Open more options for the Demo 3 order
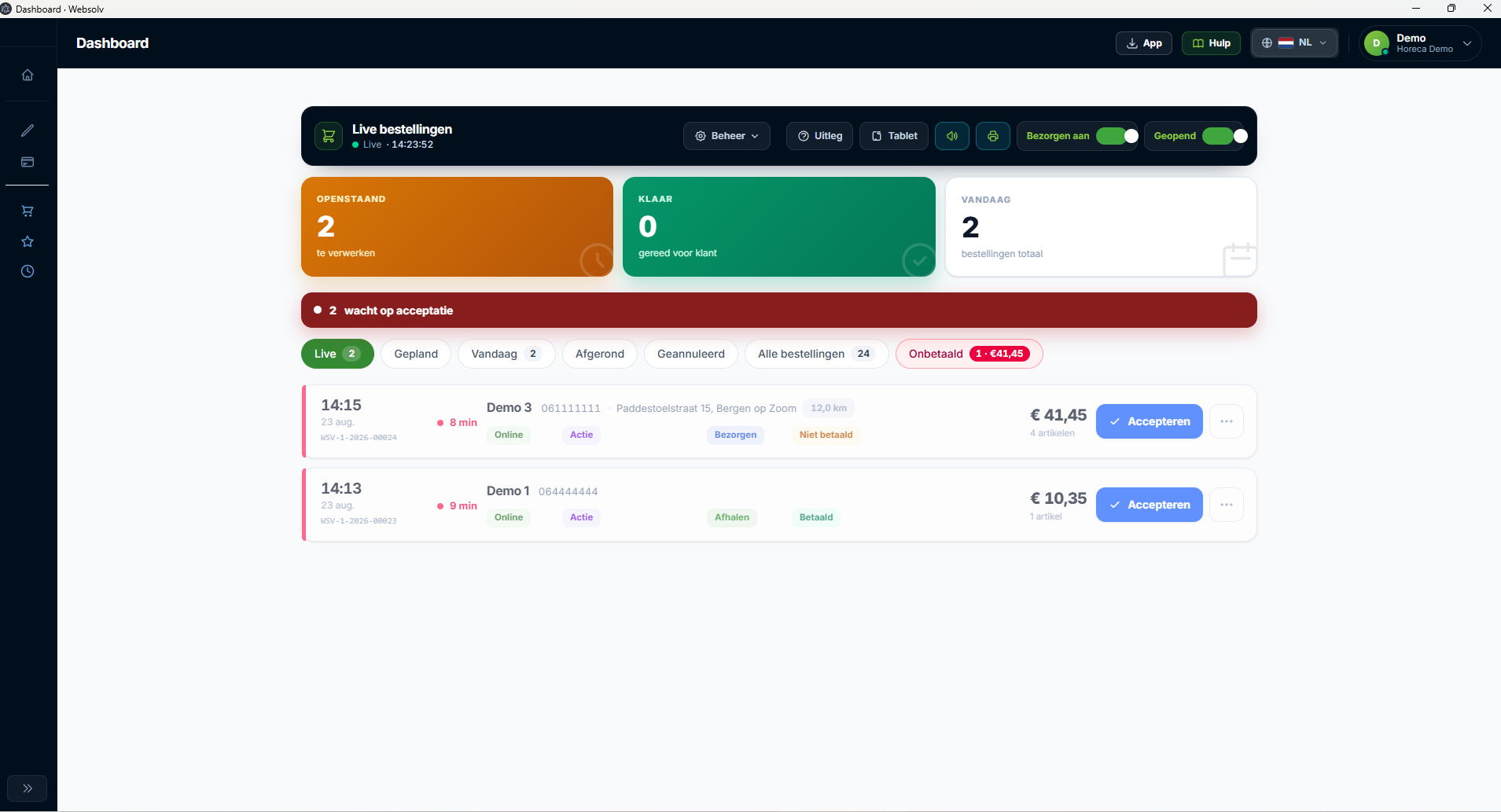This screenshot has width=1501, height=812. pos(1227,421)
